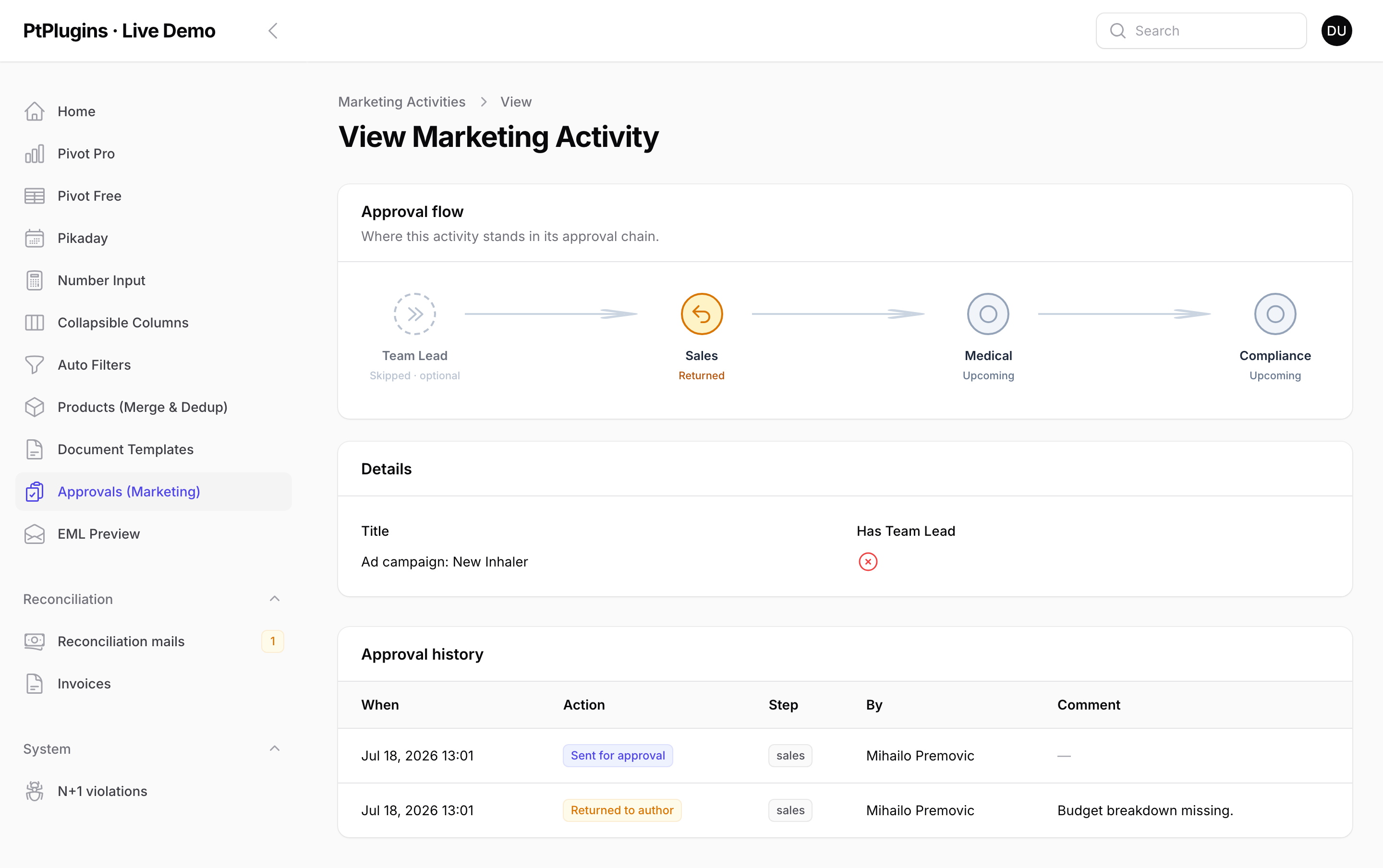This screenshot has height=868, width=1383.
Task: Click comment 'Budget breakdown missing.'
Action: [x=1145, y=810]
